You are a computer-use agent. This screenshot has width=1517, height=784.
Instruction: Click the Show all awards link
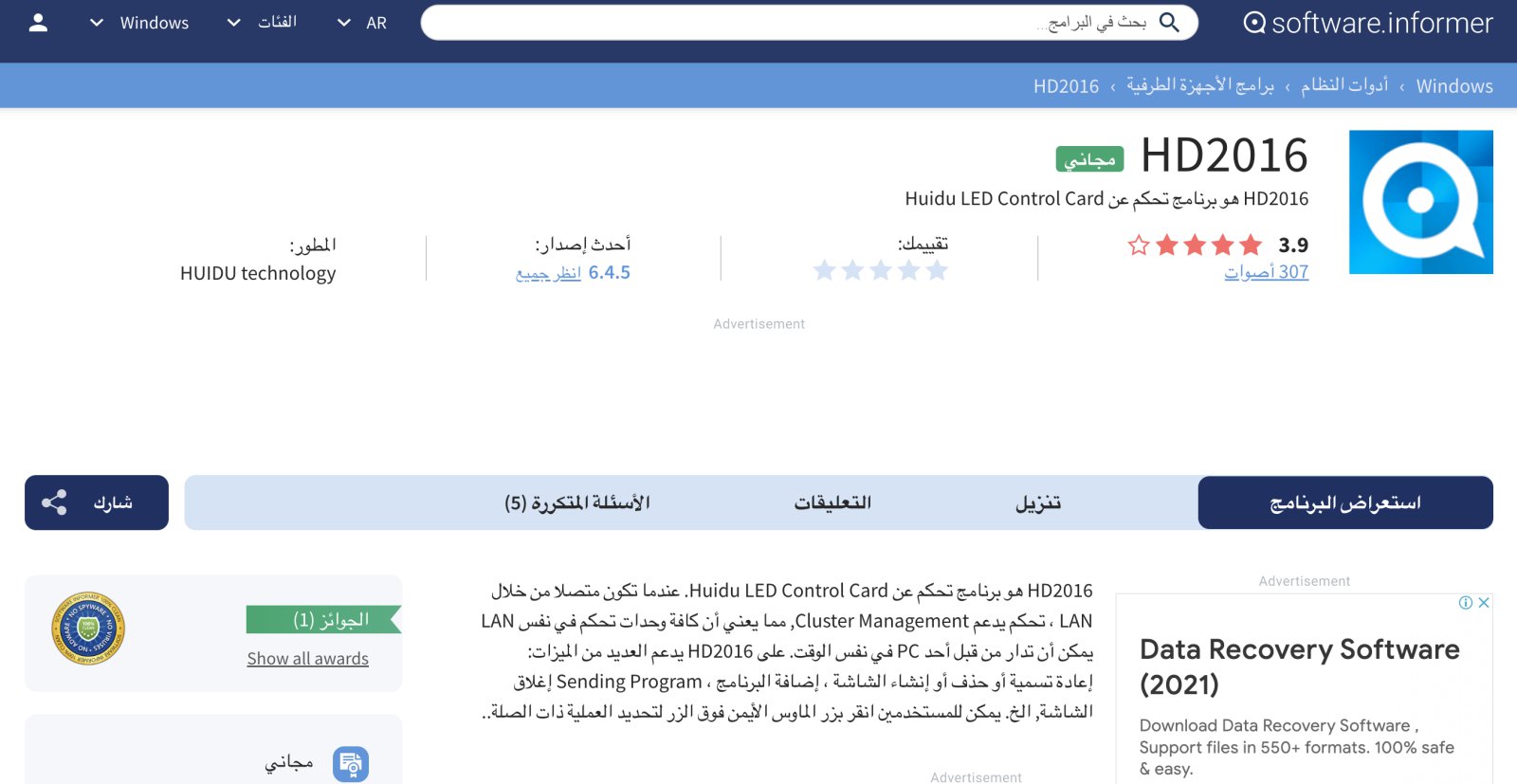(307, 659)
